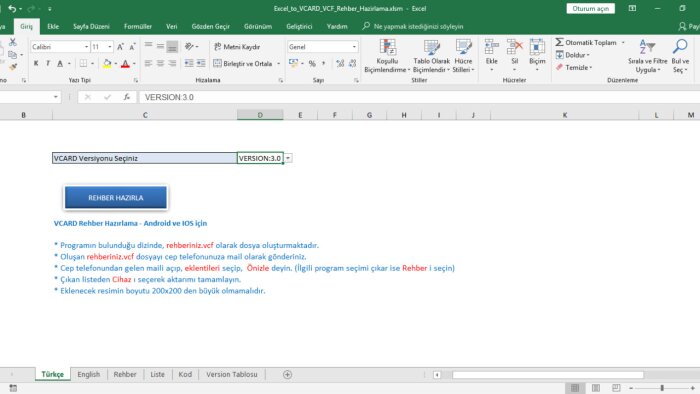
Task: Switch to page layout view icon
Action: (x=596, y=388)
